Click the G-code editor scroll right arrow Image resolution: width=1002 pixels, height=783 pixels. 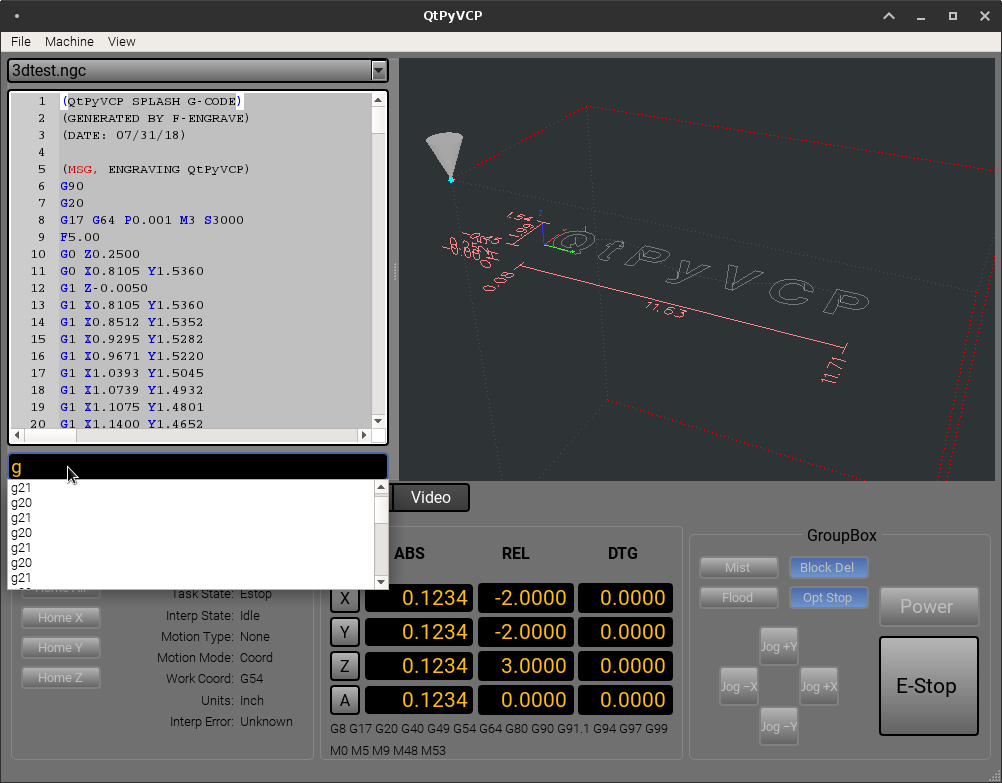[364, 435]
